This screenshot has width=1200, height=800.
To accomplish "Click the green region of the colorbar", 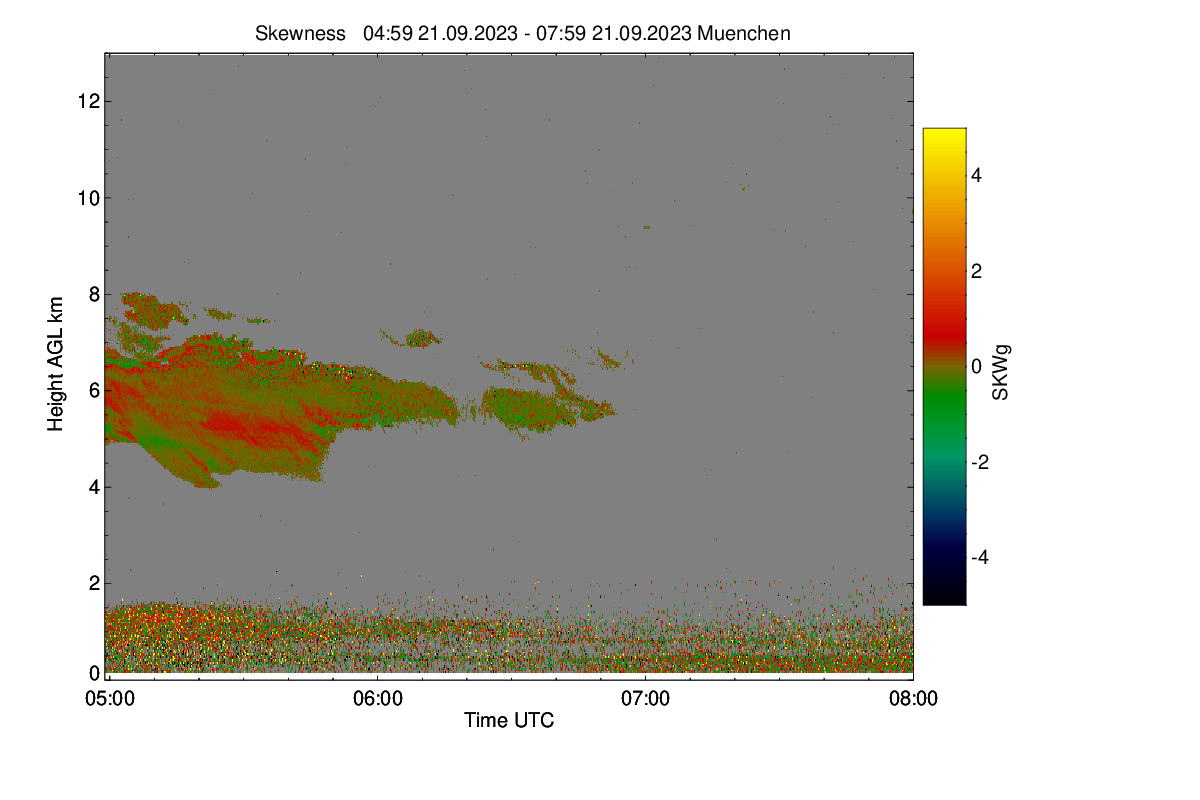I will [x=944, y=410].
